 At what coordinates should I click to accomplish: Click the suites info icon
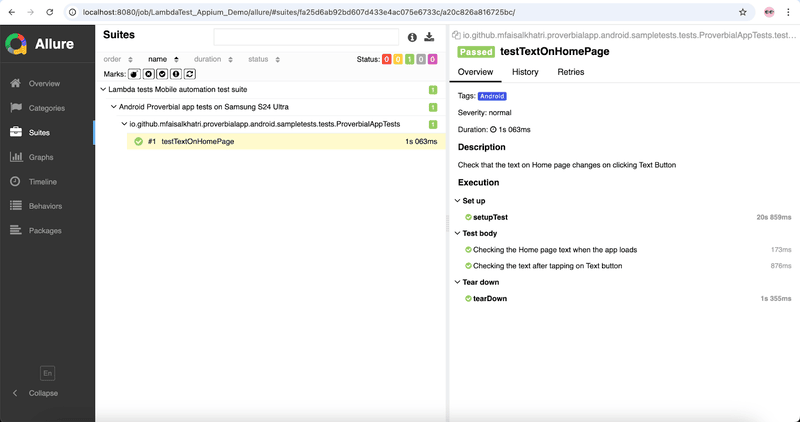[412, 37]
